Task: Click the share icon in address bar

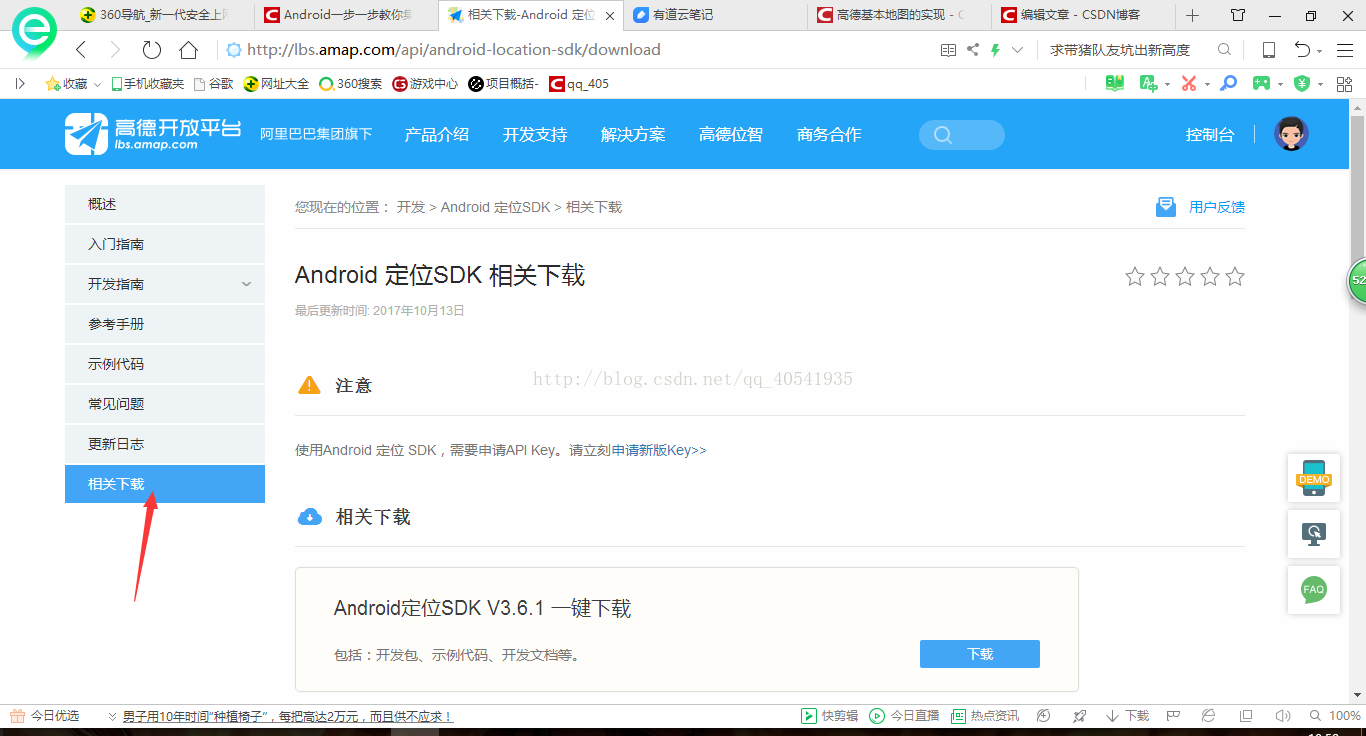Action: point(972,50)
